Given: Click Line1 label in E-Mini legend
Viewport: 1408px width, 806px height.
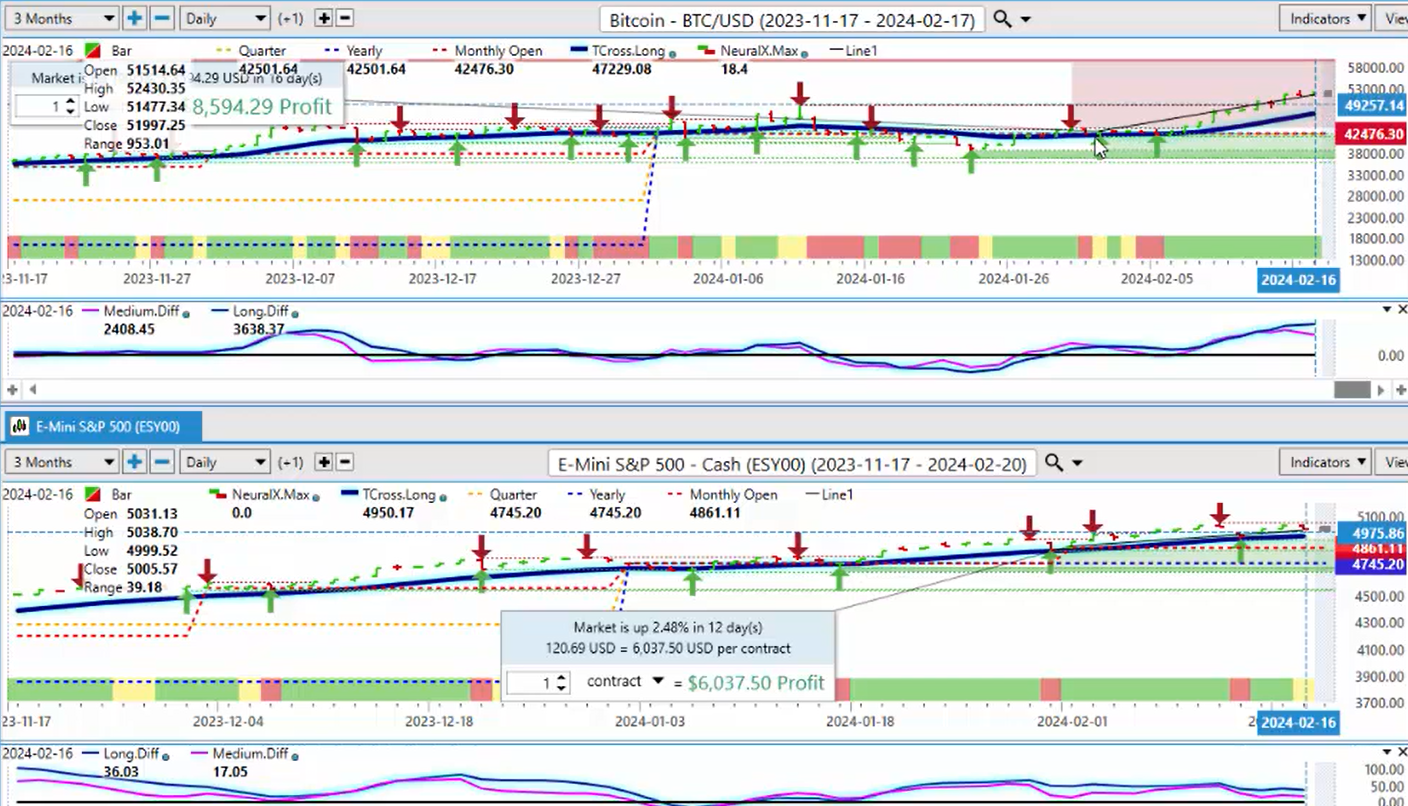Looking at the screenshot, I should click(x=836, y=494).
